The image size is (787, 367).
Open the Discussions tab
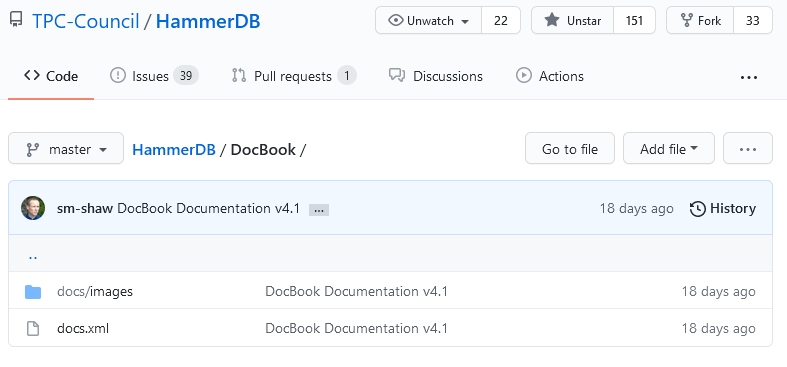coord(436,76)
